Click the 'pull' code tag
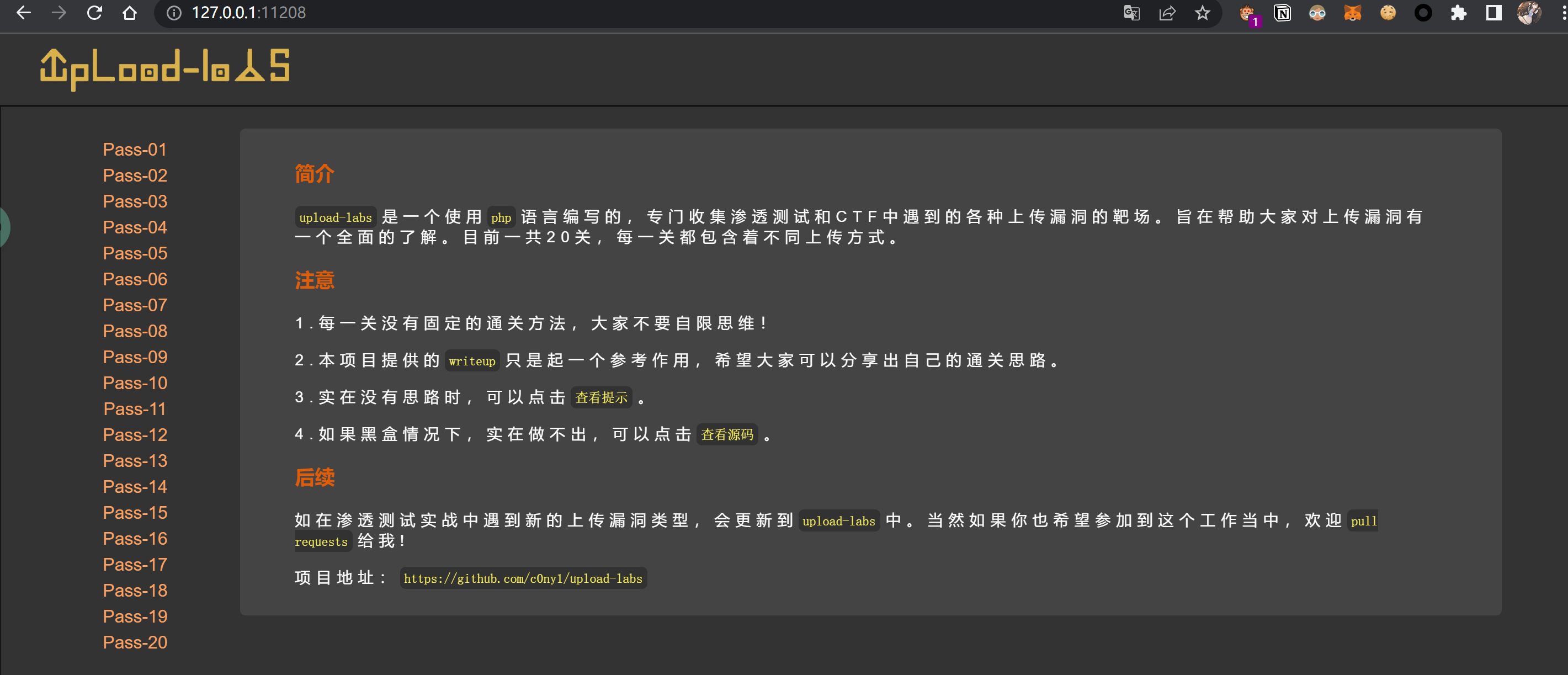 (x=1363, y=521)
